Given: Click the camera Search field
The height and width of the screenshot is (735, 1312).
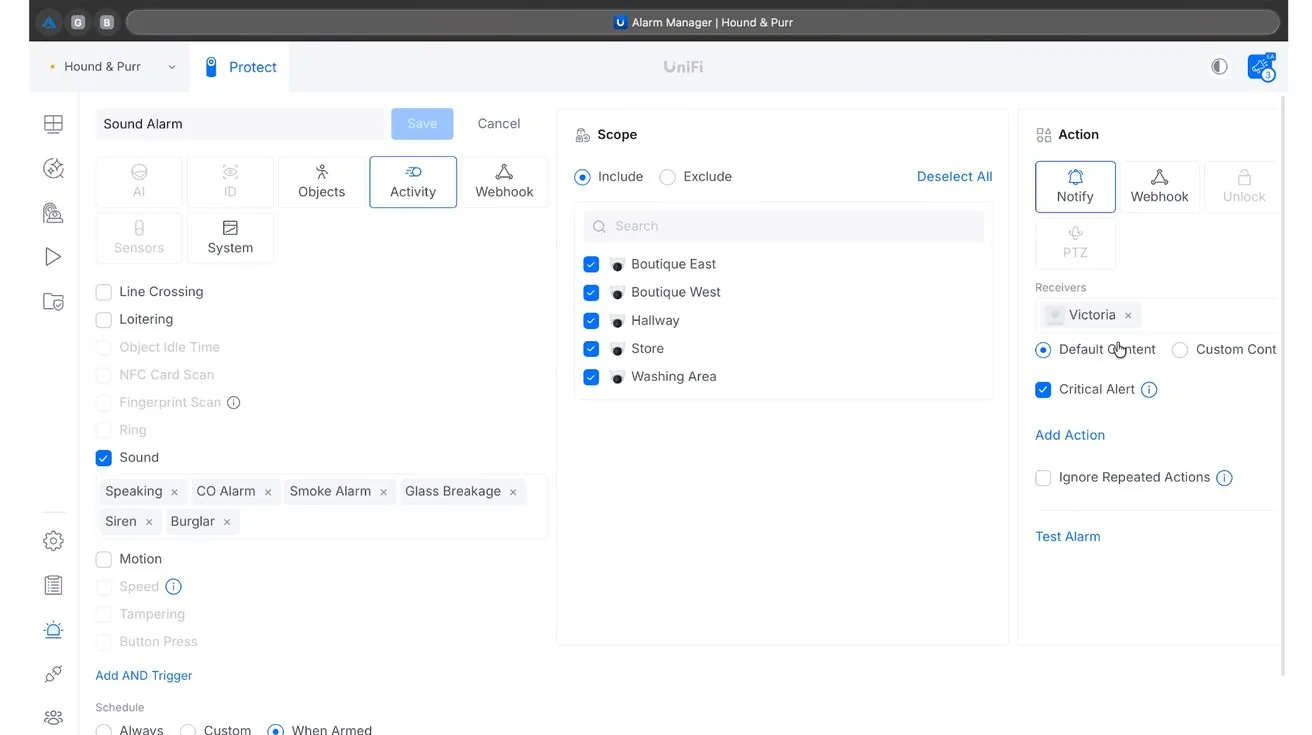Looking at the screenshot, I should pos(784,227).
